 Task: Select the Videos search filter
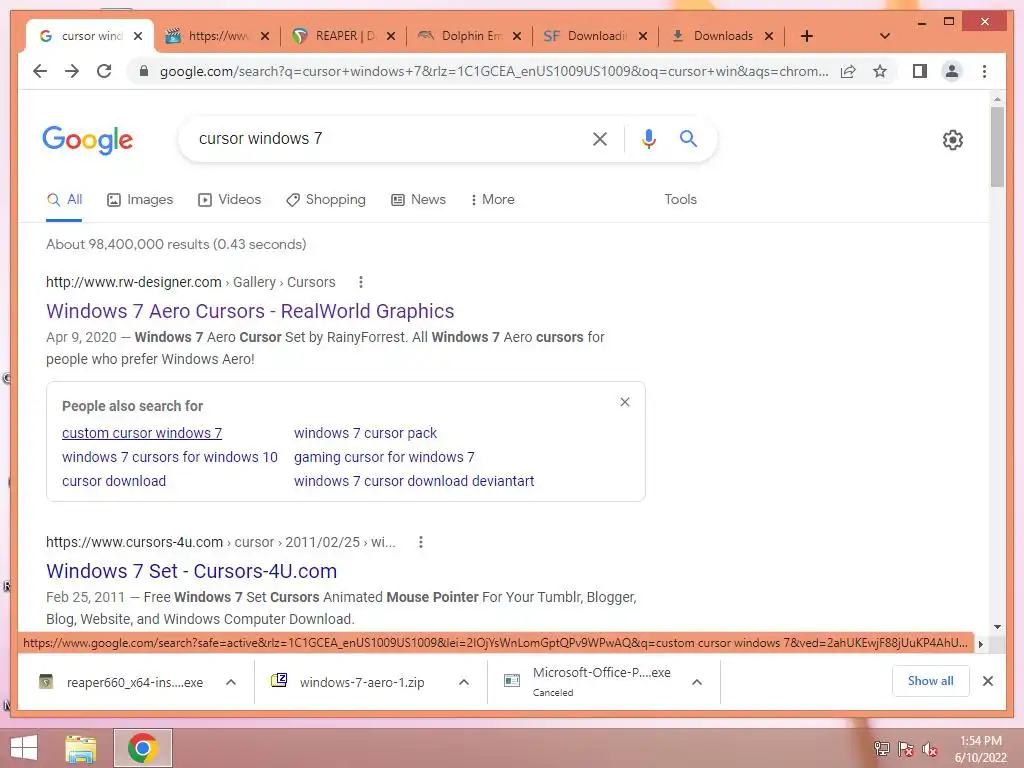click(229, 199)
